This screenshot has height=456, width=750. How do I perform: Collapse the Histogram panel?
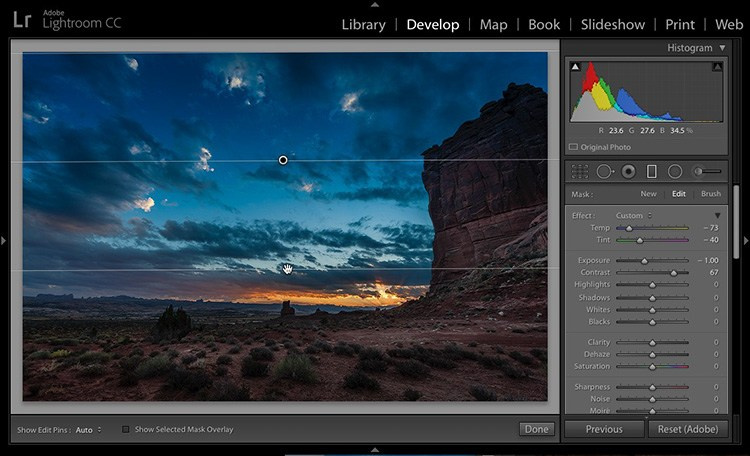[x=722, y=48]
